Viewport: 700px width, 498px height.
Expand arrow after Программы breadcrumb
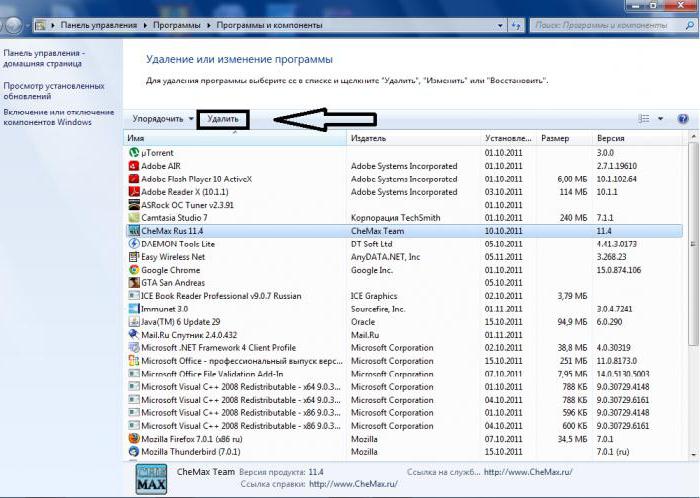click(208, 25)
